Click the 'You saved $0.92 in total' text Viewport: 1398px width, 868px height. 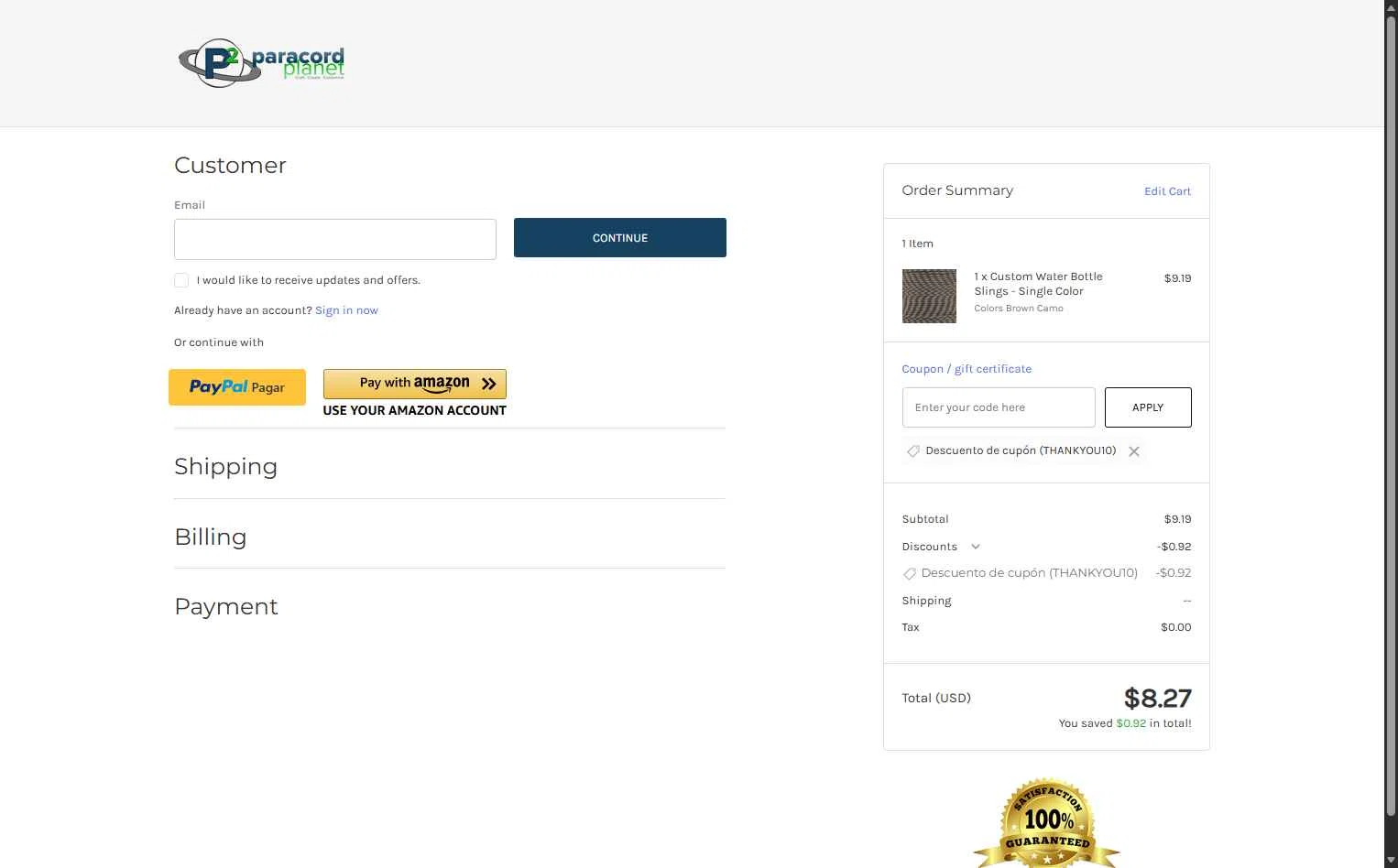[x=1125, y=723]
